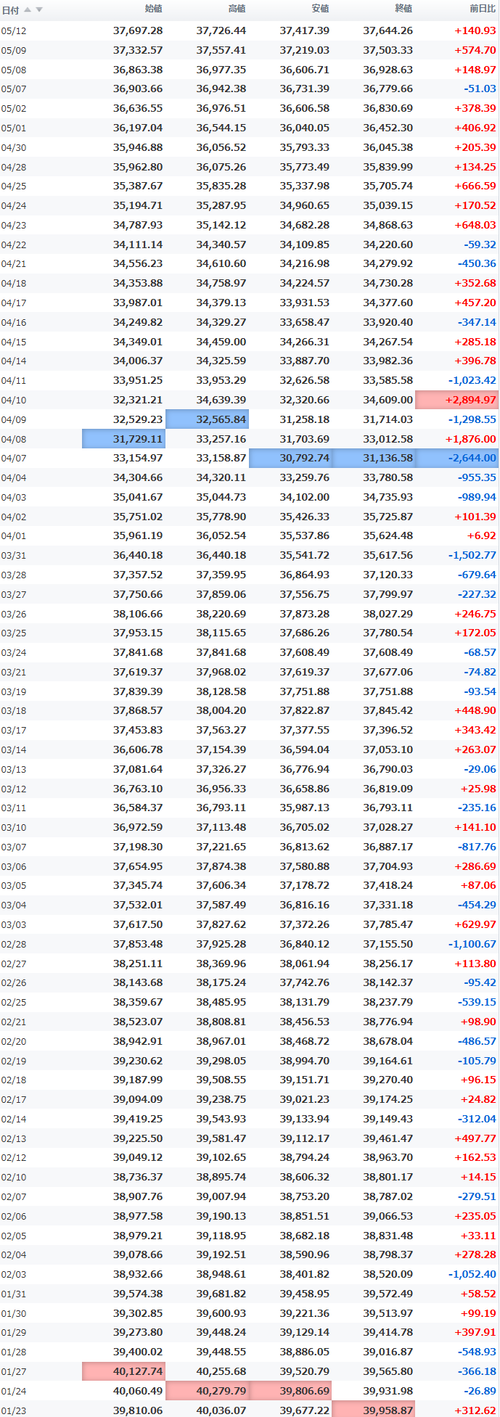Viewport: 500px width, 1417px height.
Task: Select closing value 35,839.99
Action: click(388, 166)
